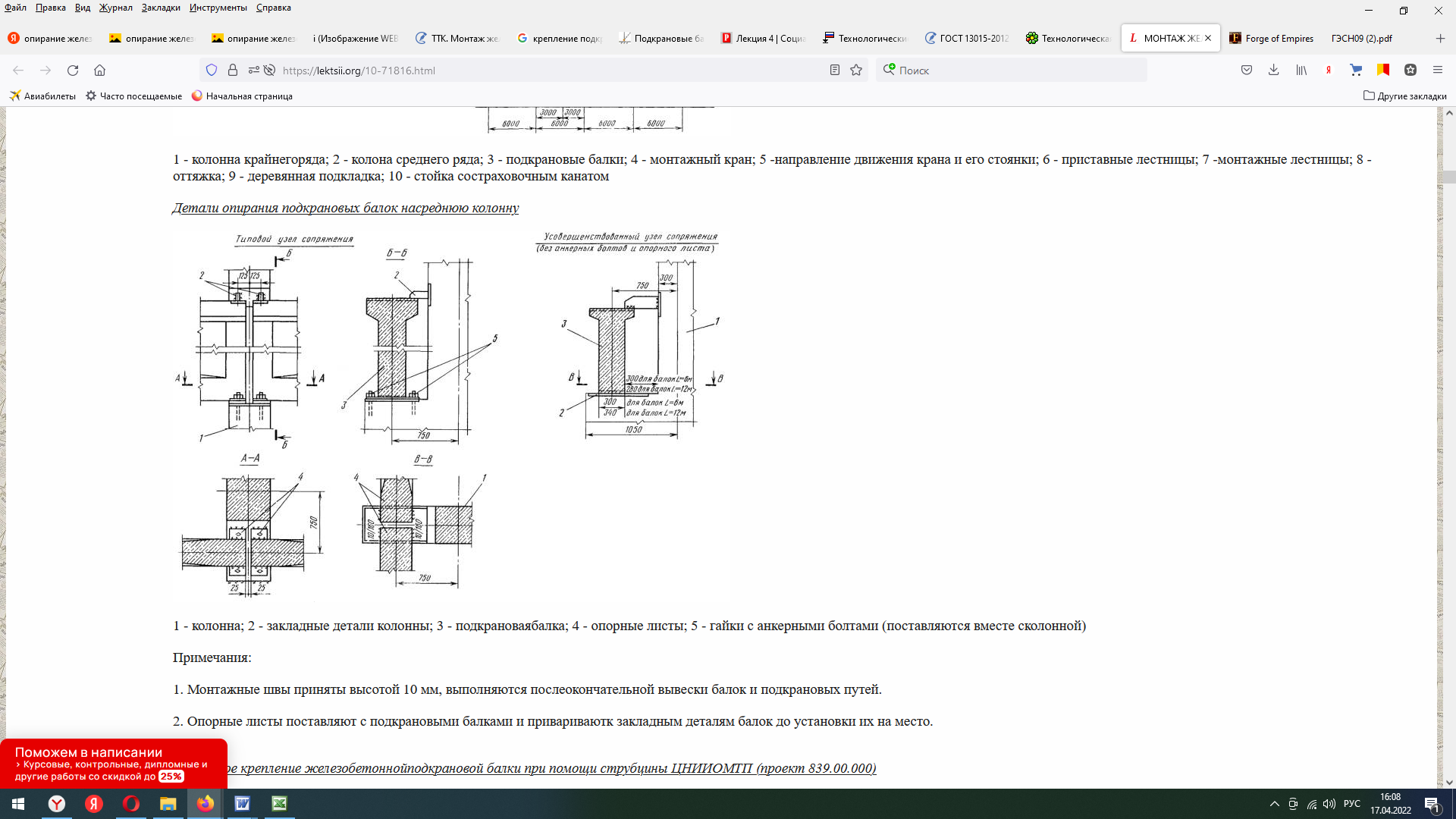The width and height of the screenshot is (1456, 819).
Task: Open the Firefox application hamburger menu
Action: [1438, 71]
